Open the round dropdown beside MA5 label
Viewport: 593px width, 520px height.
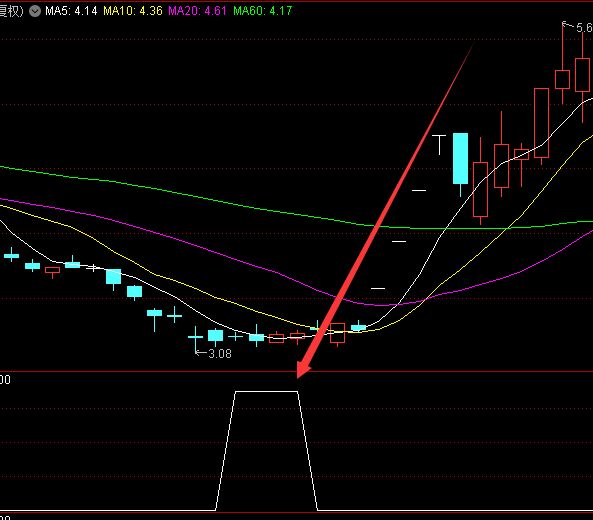pyautogui.click(x=35, y=11)
